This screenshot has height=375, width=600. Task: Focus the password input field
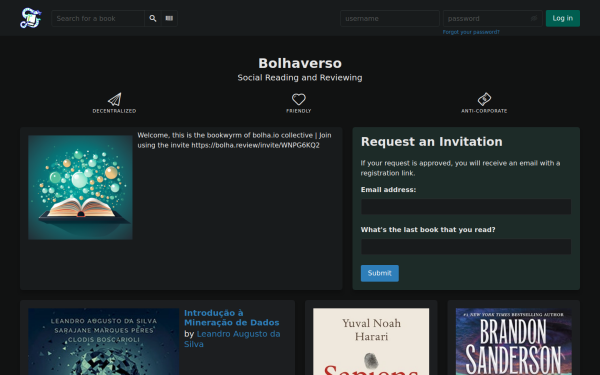tap(492, 18)
